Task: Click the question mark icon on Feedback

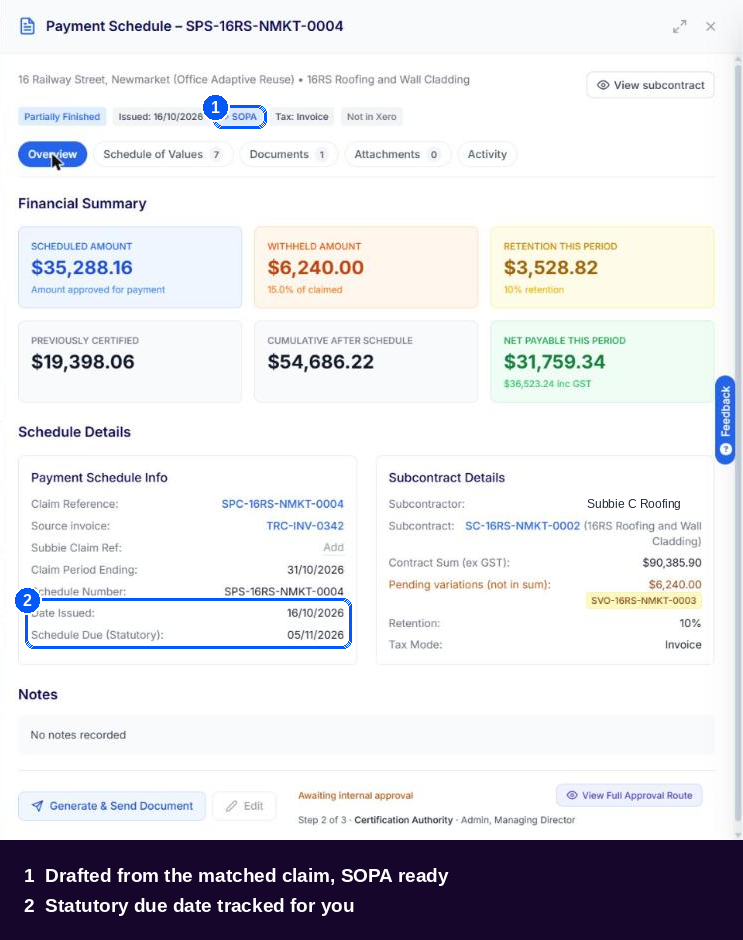Action: tap(726, 450)
